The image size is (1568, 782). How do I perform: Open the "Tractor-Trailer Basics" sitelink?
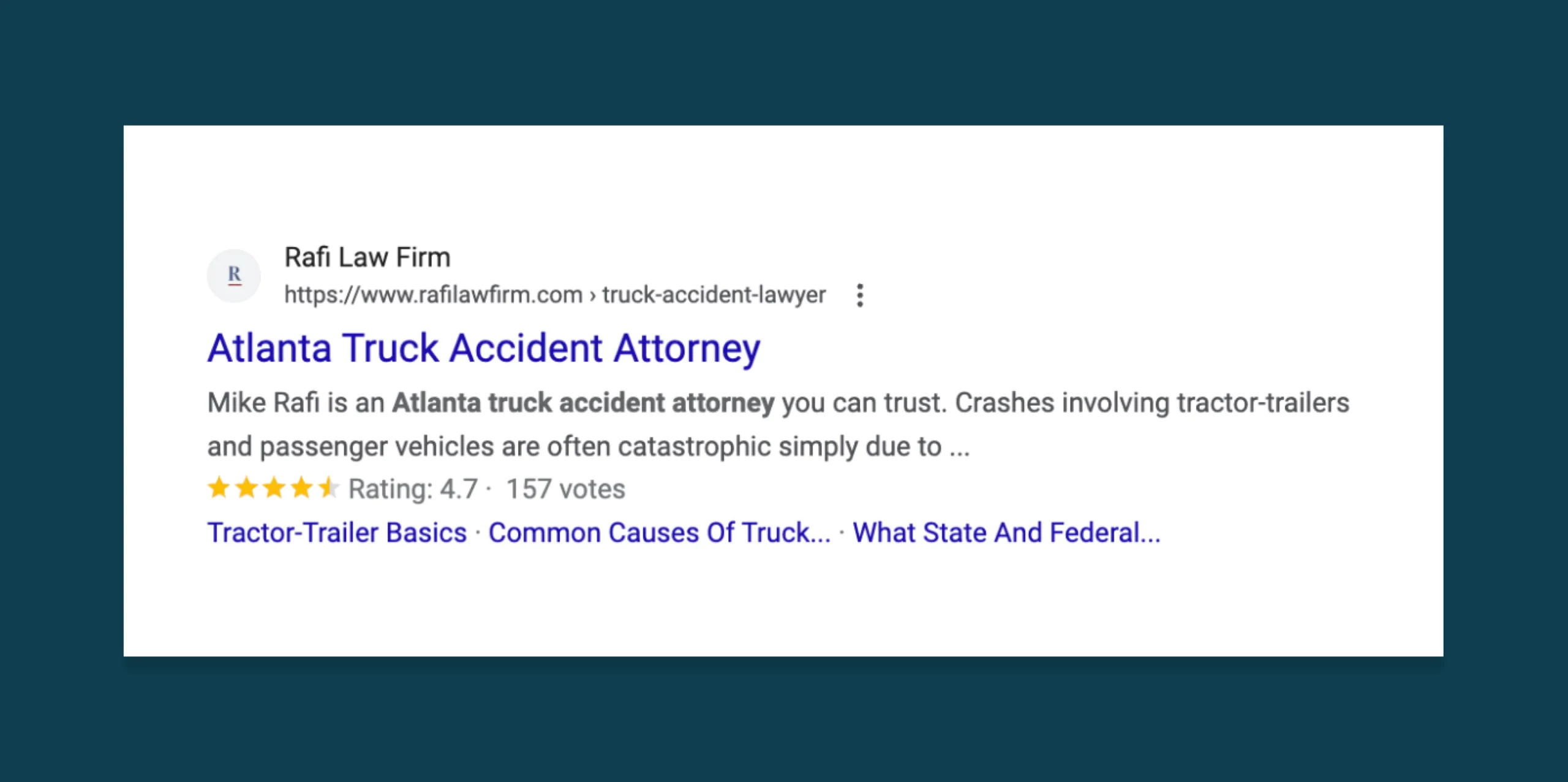click(337, 532)
